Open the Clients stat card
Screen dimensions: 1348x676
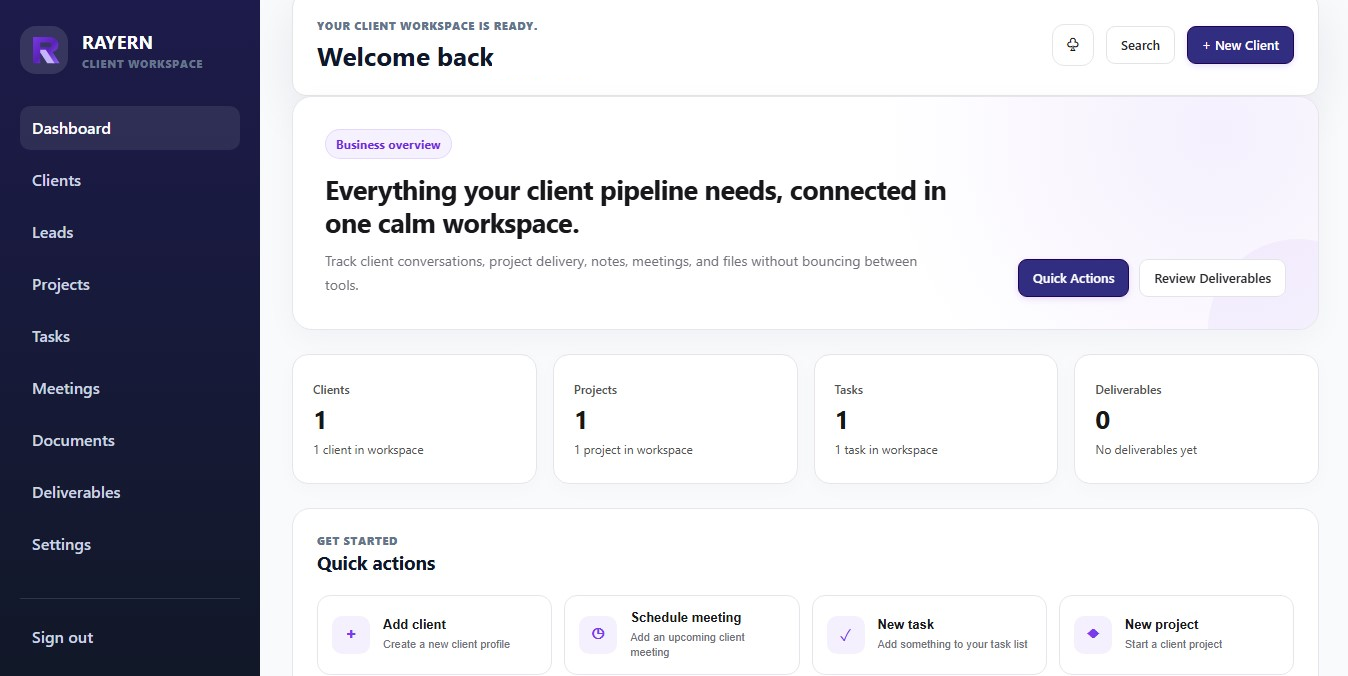click(414, 419)
